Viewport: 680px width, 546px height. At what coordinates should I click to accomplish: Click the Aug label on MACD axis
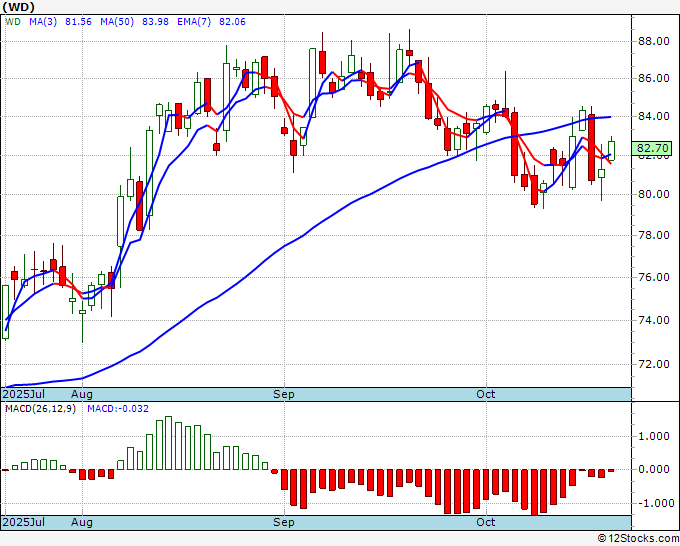82,522
